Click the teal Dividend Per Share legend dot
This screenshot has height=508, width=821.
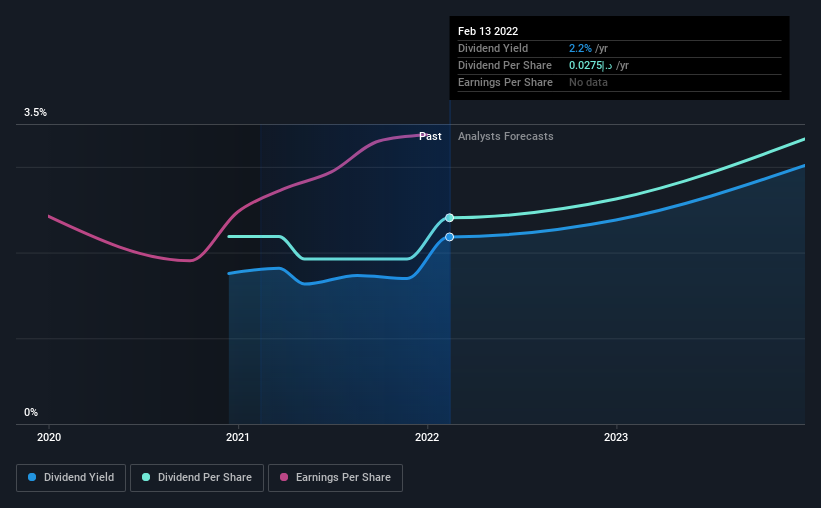point(146,477)
